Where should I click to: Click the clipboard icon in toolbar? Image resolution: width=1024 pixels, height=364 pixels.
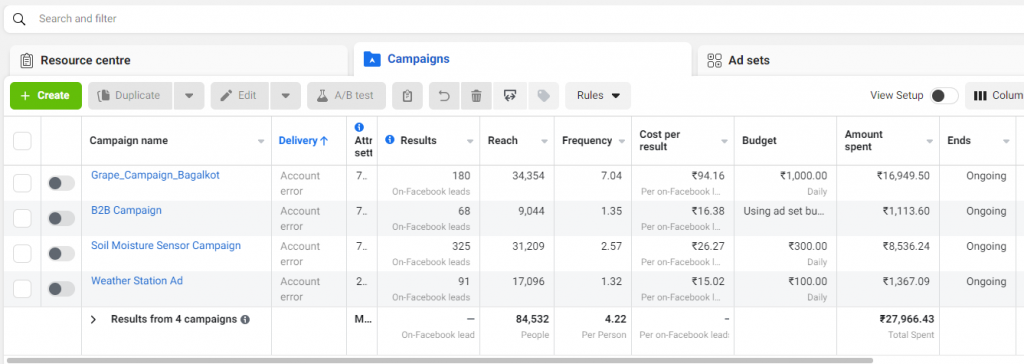[408, 95]
